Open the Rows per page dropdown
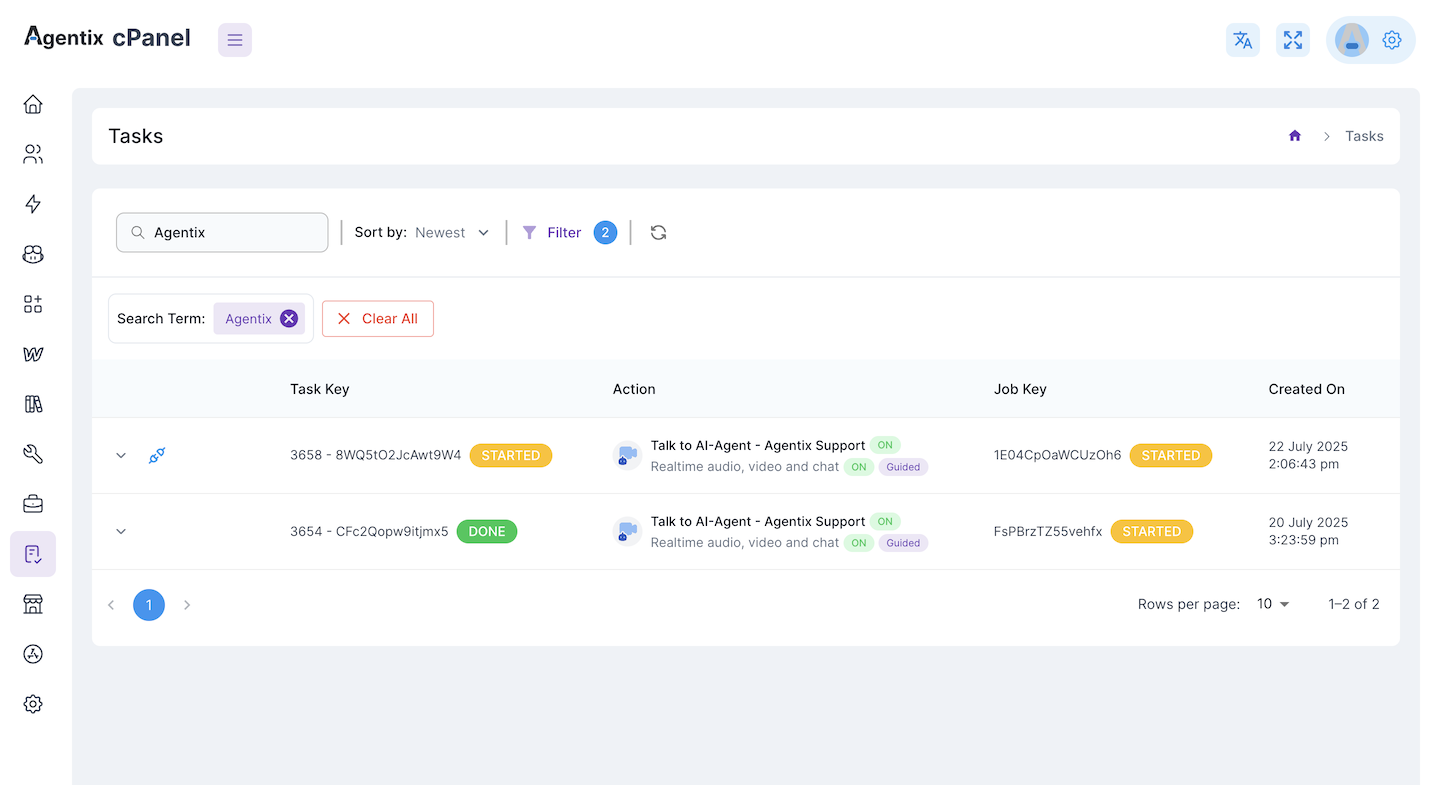 1273,604
